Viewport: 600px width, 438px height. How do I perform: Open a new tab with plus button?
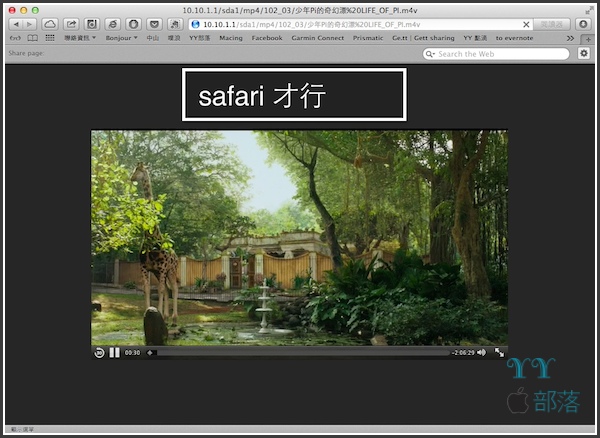point(588,39)
